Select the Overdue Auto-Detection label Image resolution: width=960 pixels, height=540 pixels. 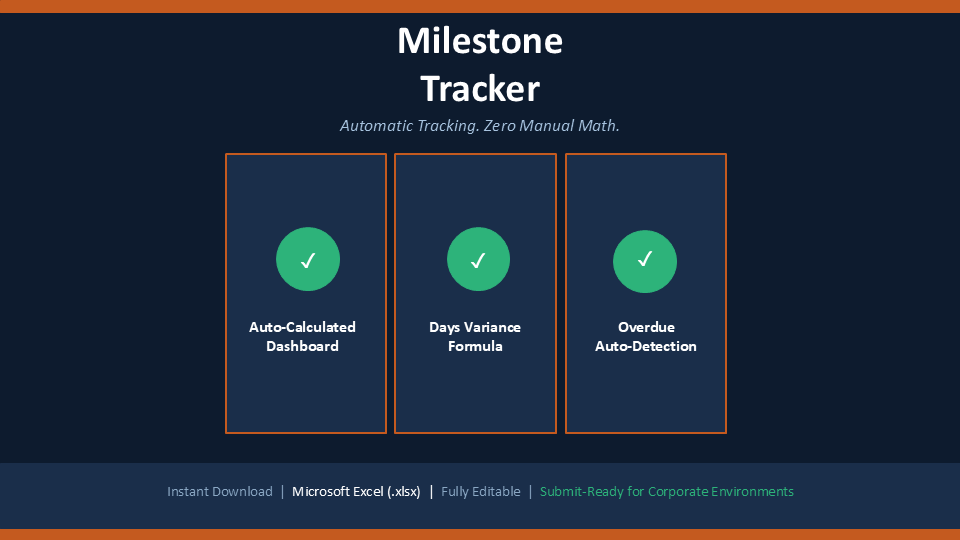tap(646, 337)
